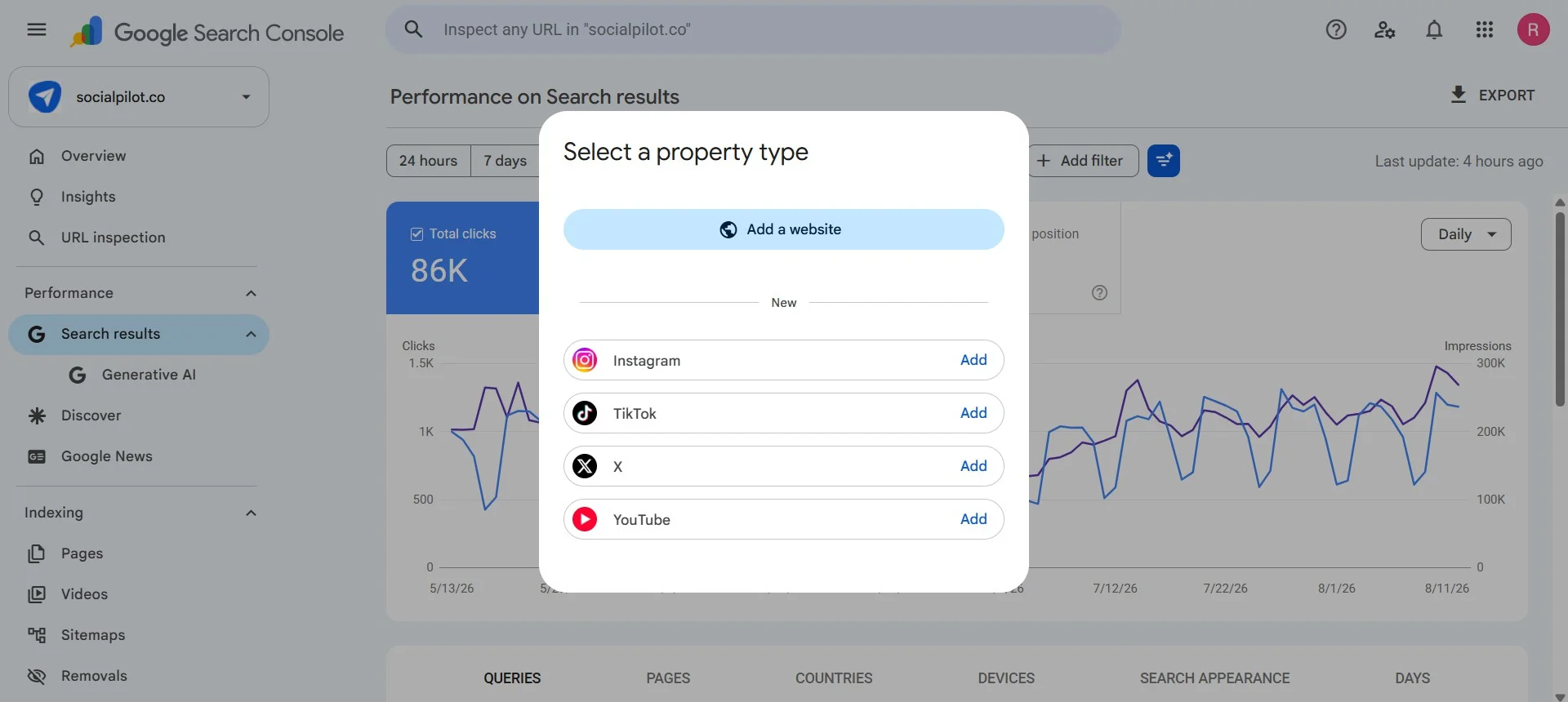1568x702 pixels.
Task: Collapse the Search results submenu chevron
Action: click(x=251, y=335)
